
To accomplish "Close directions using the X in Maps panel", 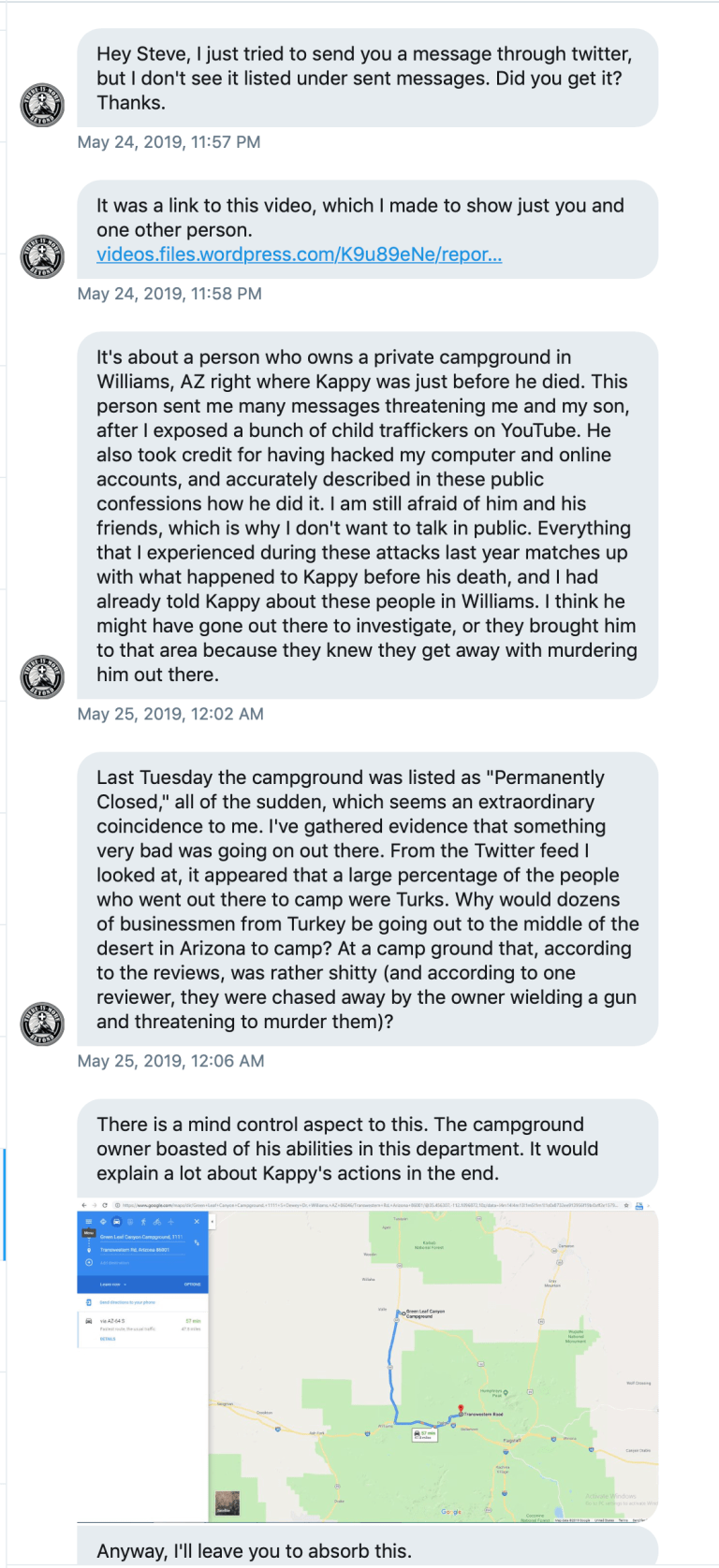I will click(x=197, y=1221).
